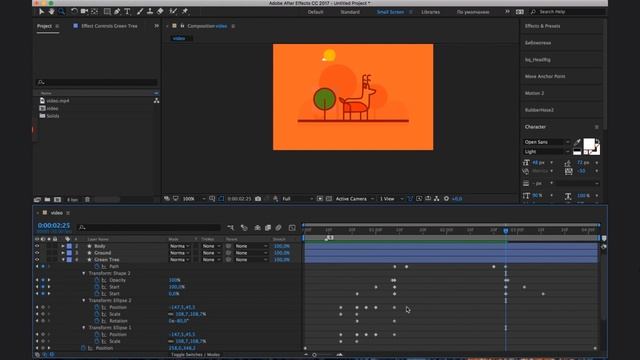Open the Graph Editor in timeline

(292, 228)
